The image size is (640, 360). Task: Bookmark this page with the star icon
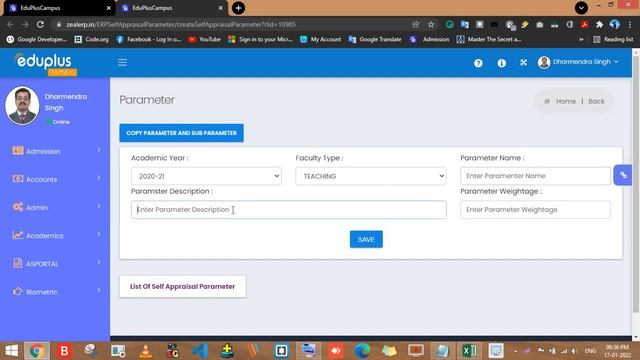pyautogui.click(x=431, y=24)
